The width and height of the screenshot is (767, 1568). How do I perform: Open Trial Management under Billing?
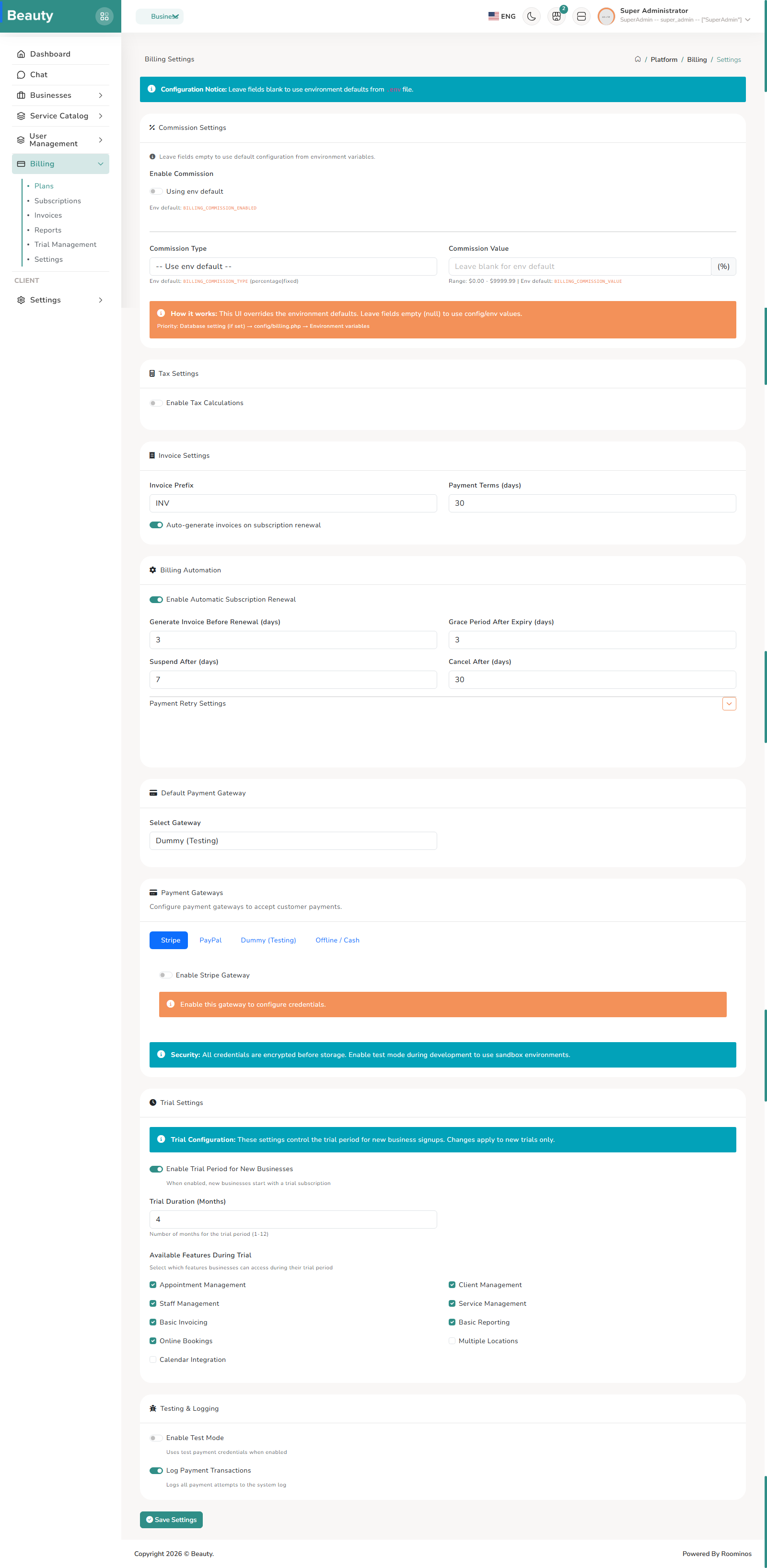(x=66, y=244)
